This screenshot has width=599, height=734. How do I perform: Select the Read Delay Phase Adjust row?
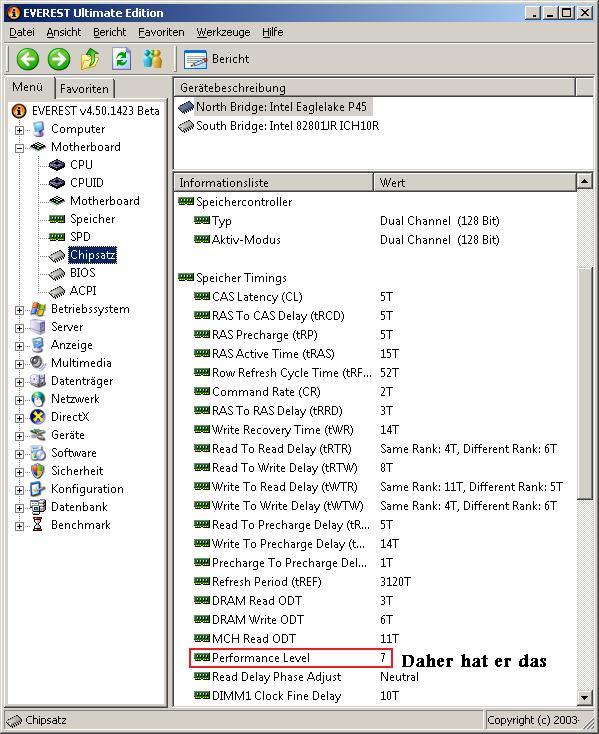(374, 677)
